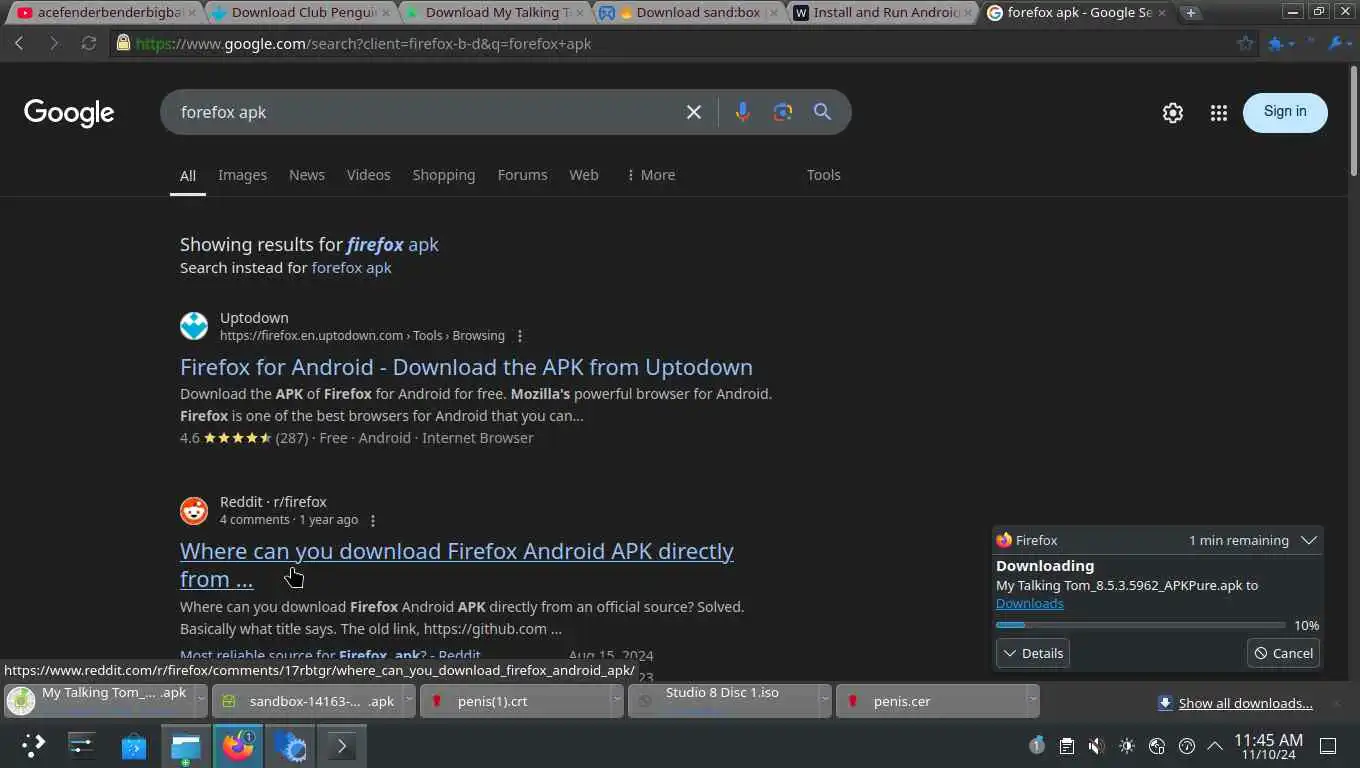Open the Reddit Firefox Android APK result
The width and height of the screenshot is (1360, 768).
pyautogui.click(x=457, y=565)
